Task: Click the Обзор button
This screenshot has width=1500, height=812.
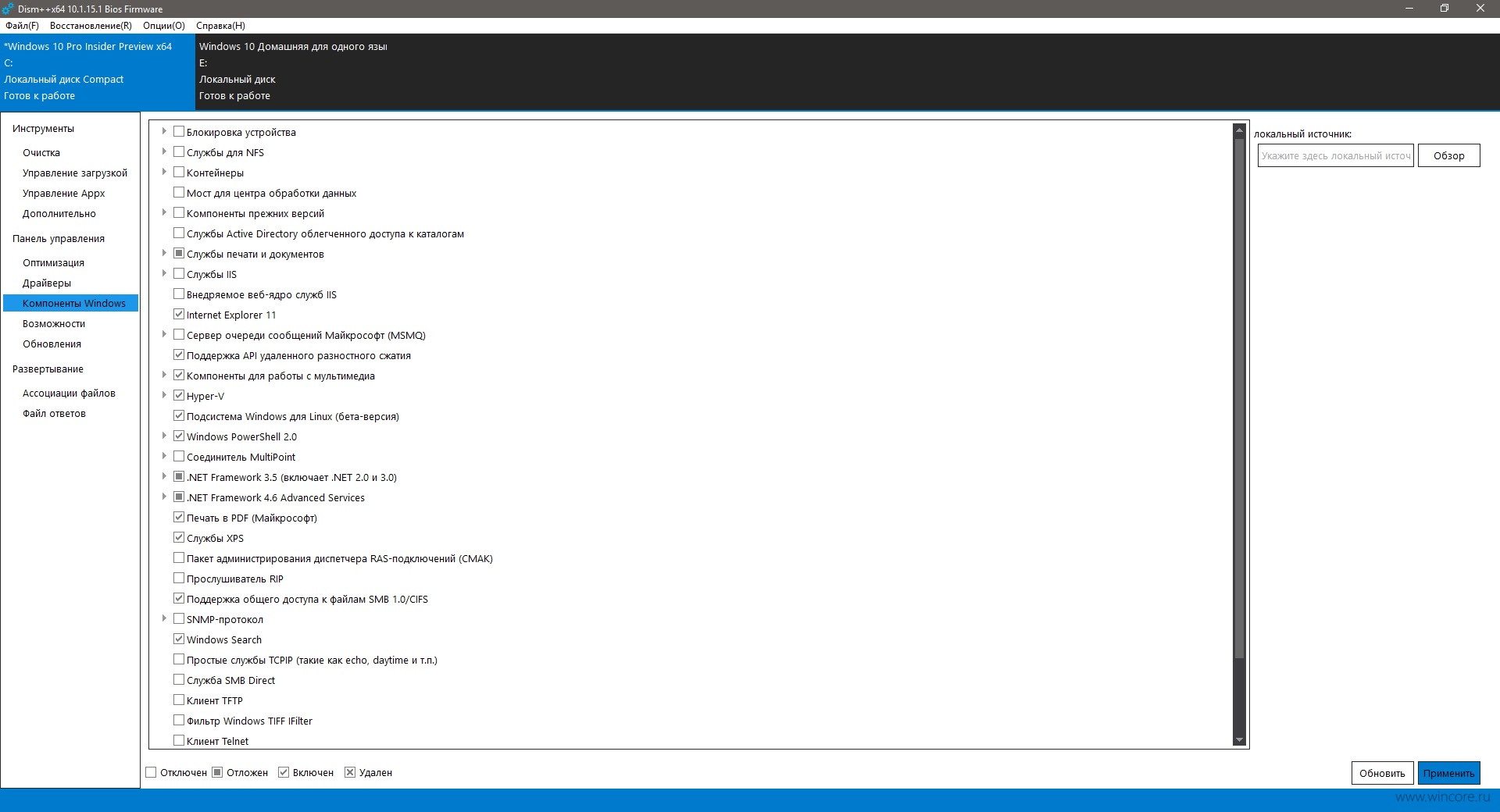Action: tap(1448, 155)
